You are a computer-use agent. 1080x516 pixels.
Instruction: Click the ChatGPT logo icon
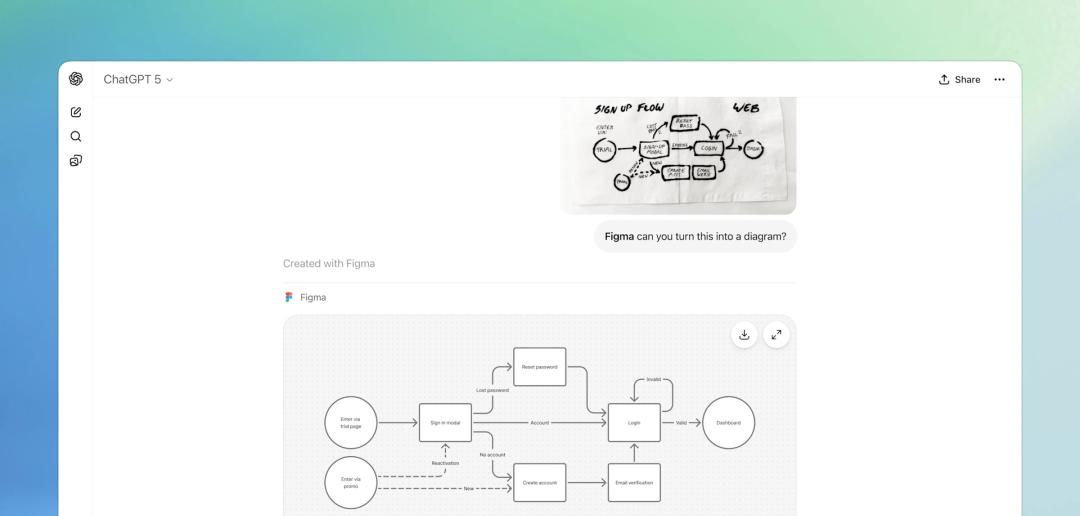[76, 79]
